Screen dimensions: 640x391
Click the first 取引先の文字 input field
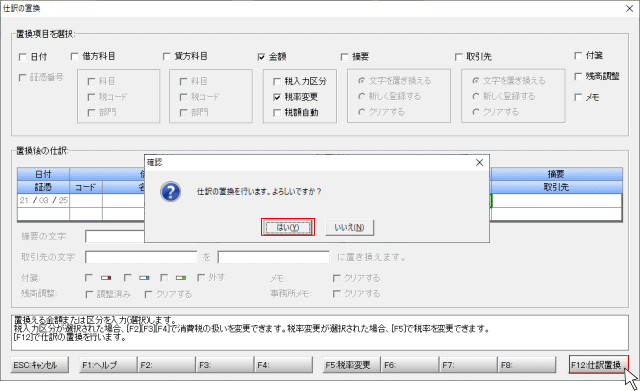[x=141, y=258]
